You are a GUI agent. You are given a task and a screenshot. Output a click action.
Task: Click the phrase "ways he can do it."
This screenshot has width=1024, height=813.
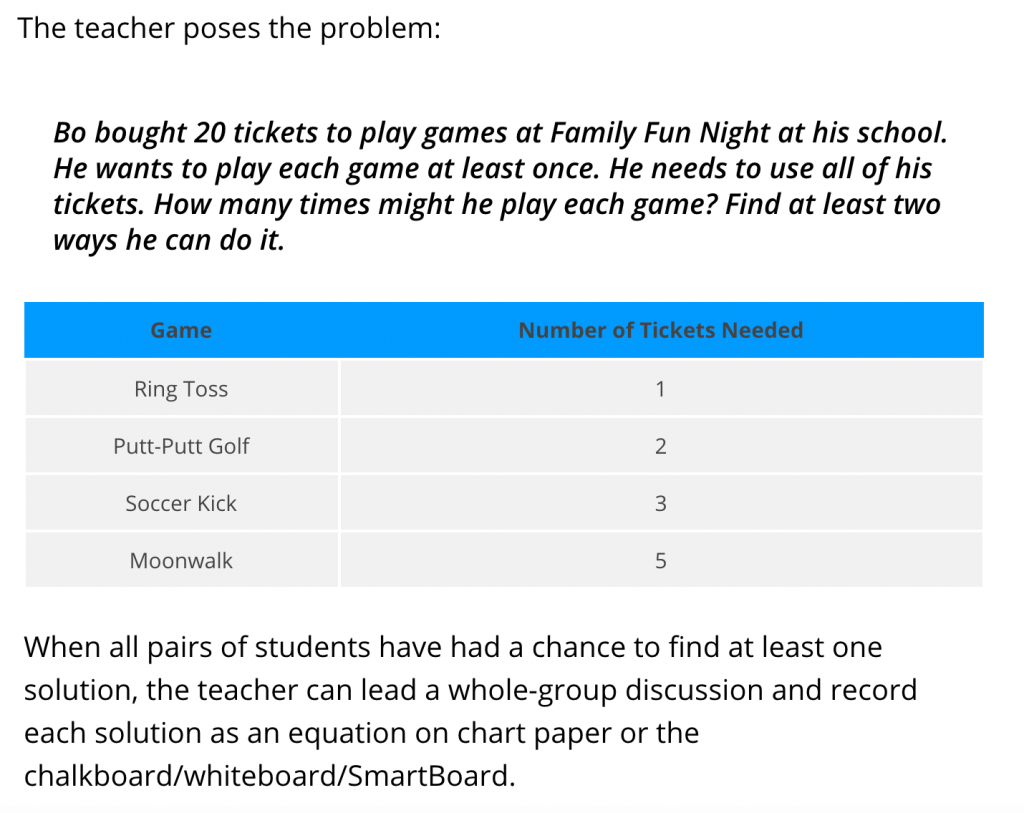169,241
